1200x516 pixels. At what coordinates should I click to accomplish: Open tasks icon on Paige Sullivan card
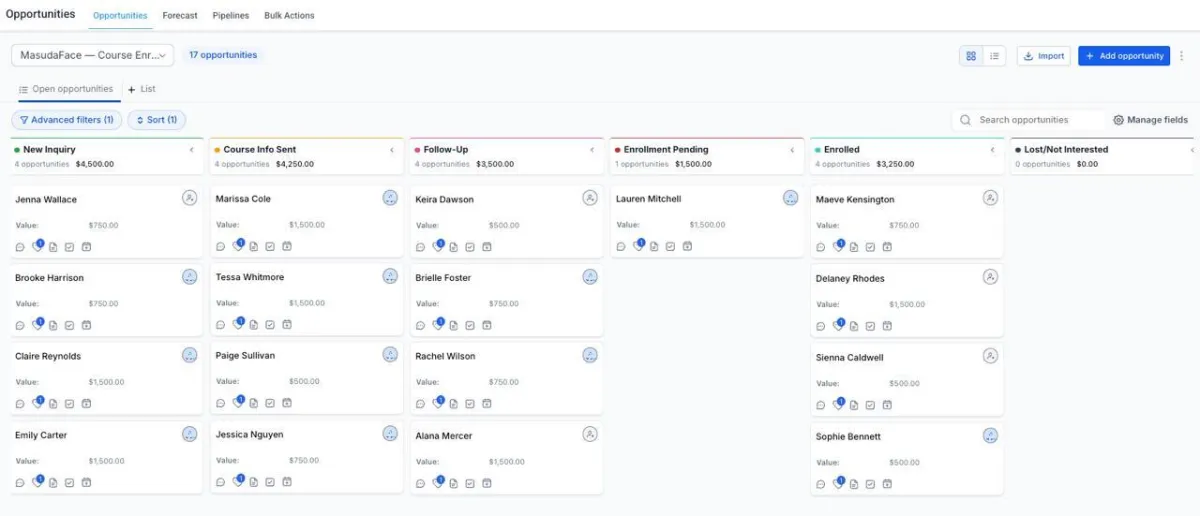pyautogui.click(x=269, y=403)
